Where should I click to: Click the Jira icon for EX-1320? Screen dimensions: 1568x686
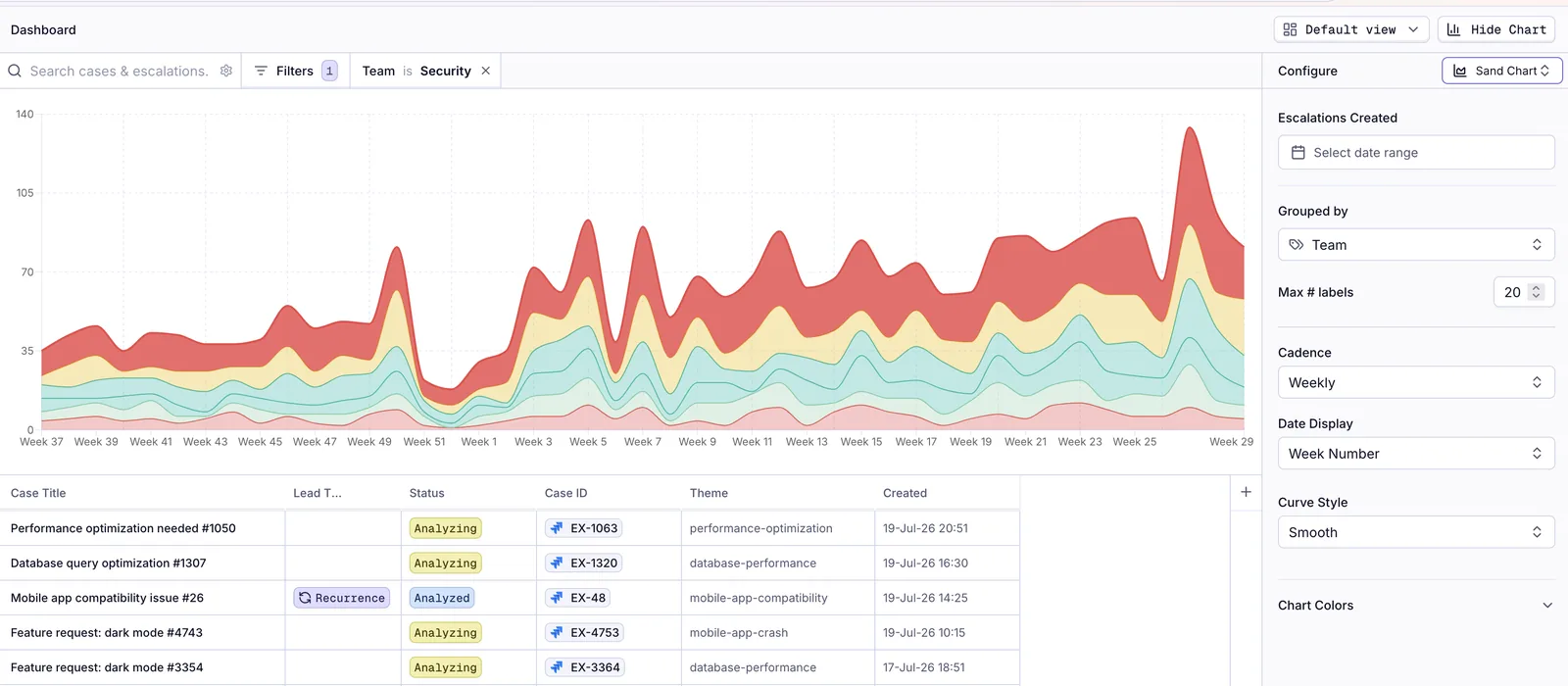click(x=558, y=563)
